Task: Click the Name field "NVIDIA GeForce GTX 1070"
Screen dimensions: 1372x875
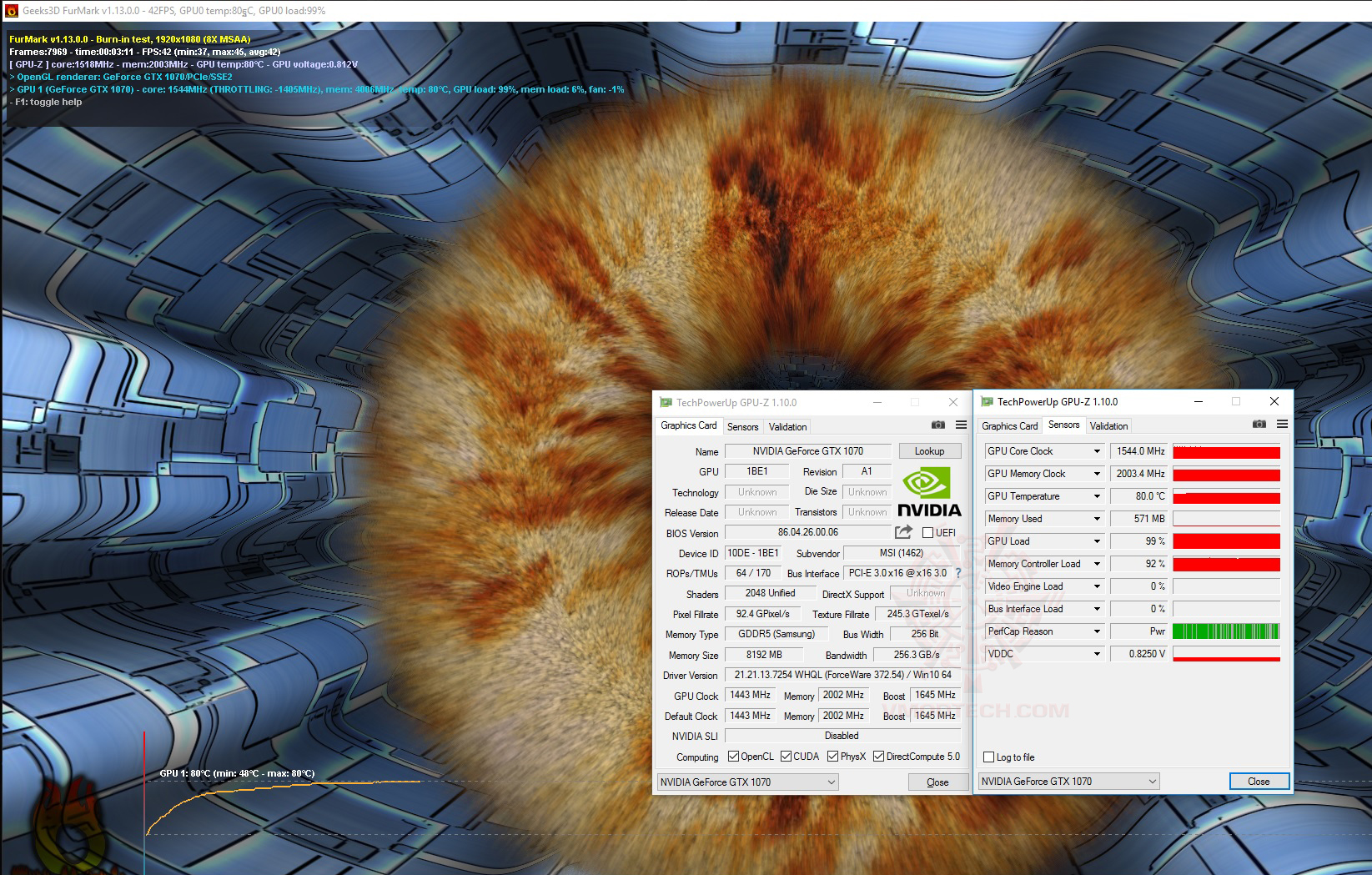Action: pyautogui.click(x=807, y=451)
